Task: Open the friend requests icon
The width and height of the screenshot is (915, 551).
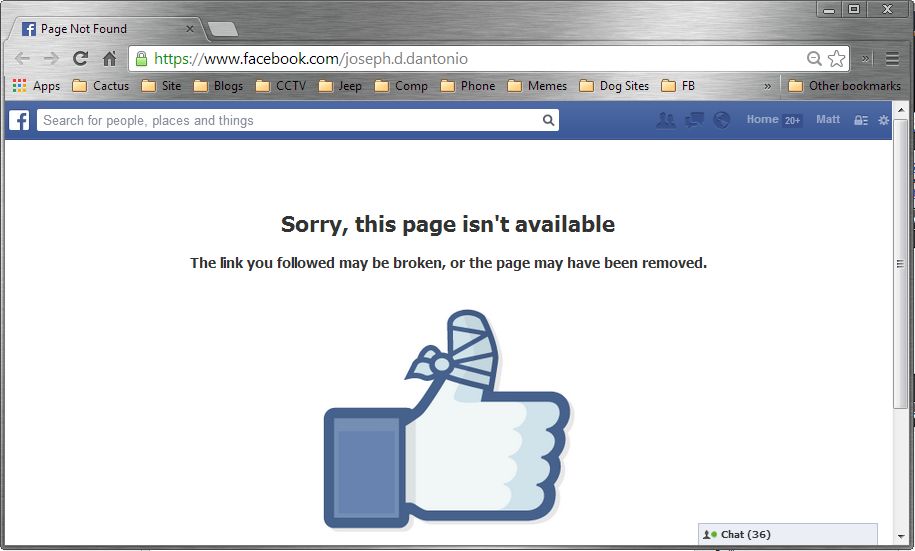Action: [665, 120]
